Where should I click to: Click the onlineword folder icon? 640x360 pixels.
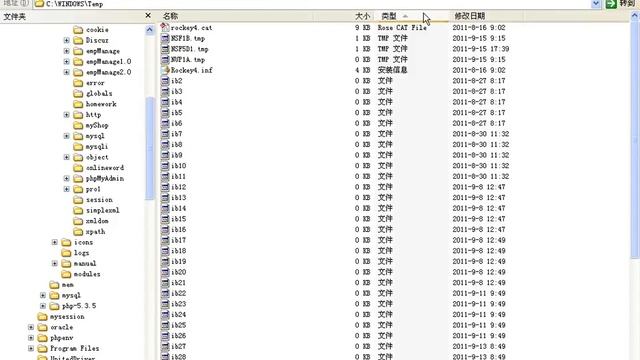click(78, 167)
